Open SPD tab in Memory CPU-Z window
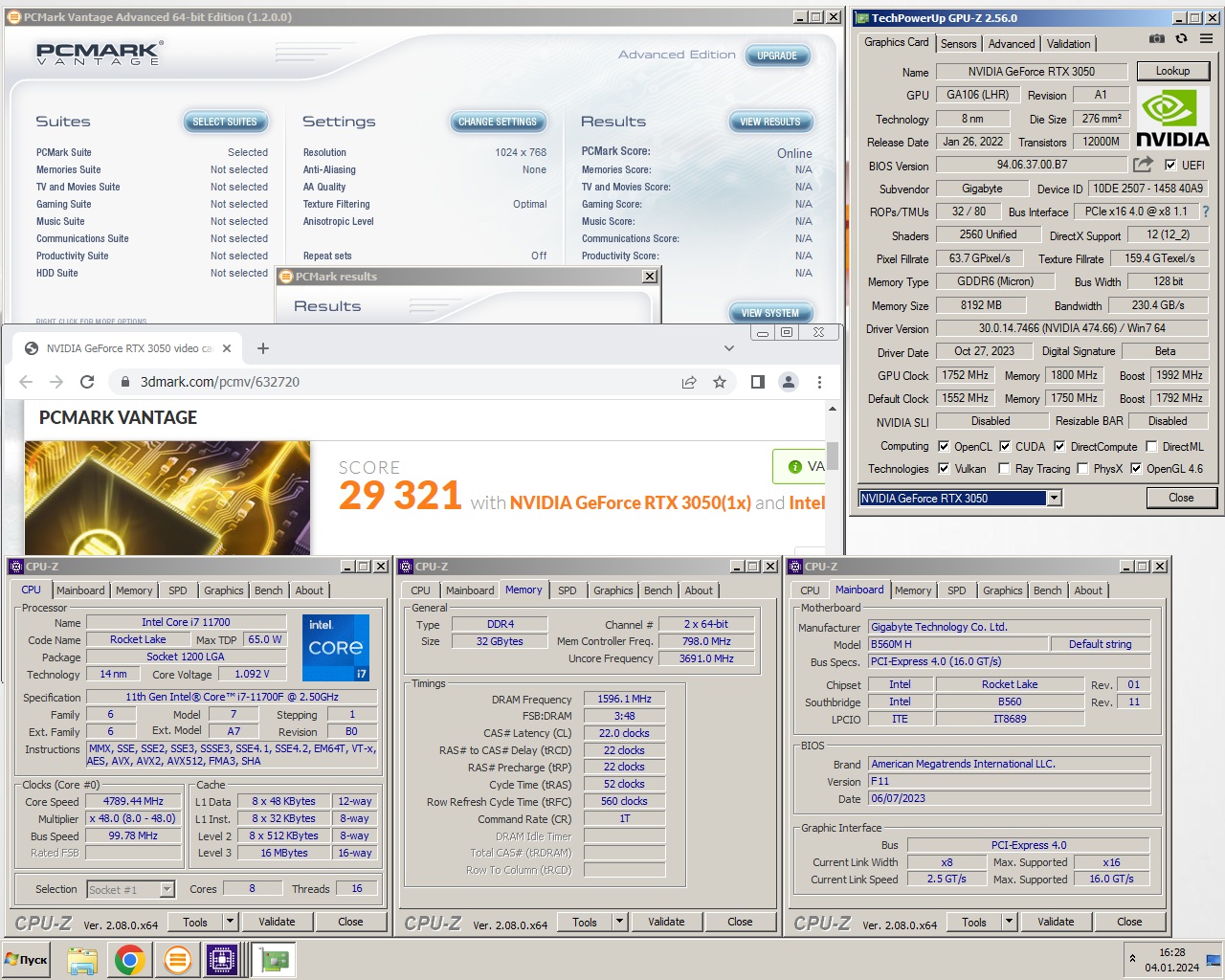Image resolution: width=1225 pixels, height=980 pixels. [568, 590]
